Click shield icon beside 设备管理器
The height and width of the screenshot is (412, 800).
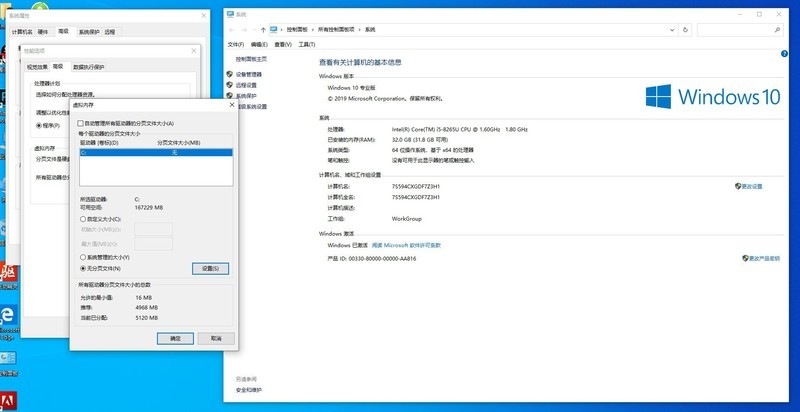230,74
